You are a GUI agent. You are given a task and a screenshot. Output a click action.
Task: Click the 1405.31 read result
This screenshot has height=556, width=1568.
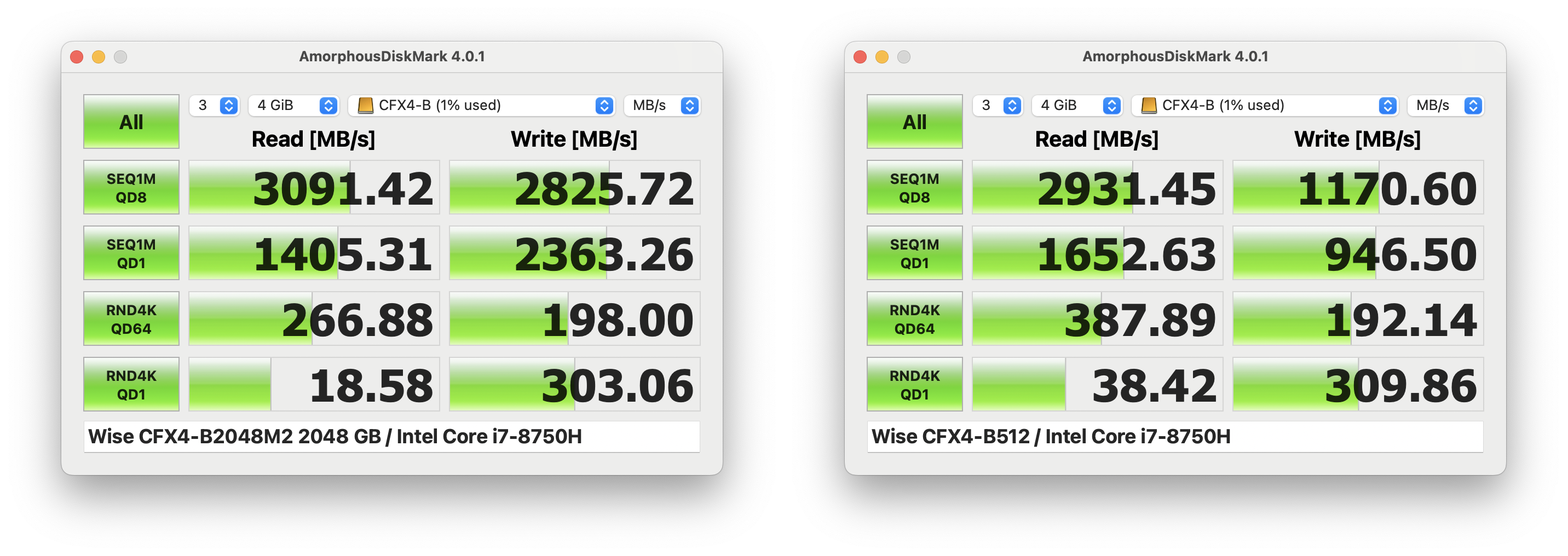tap(314, 253)
